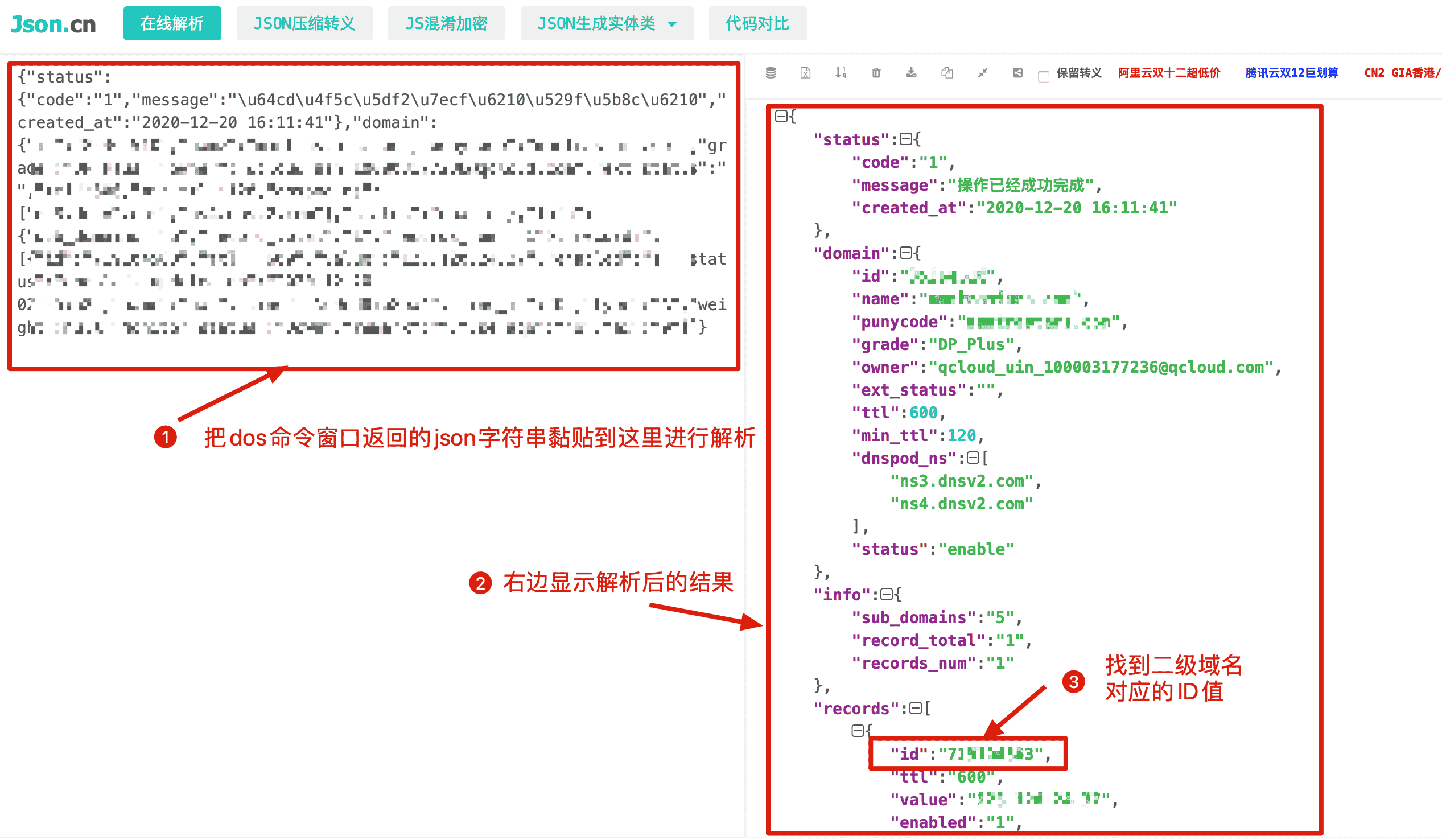Click the copy pages icon

tap(947, 73)
